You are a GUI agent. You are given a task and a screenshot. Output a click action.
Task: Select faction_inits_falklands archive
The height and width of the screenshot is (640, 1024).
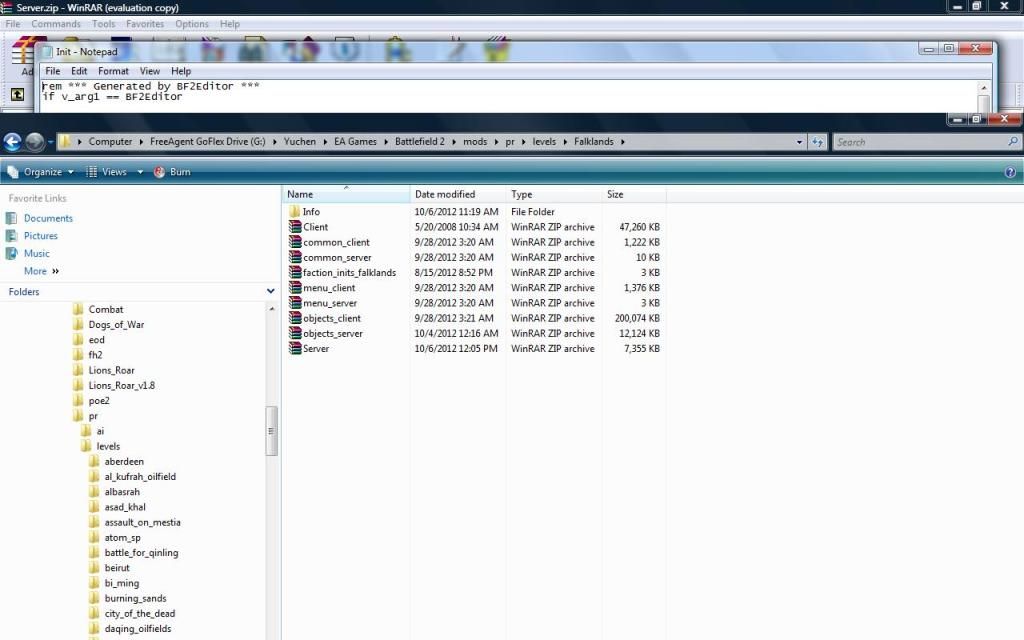tap(348, 273)
